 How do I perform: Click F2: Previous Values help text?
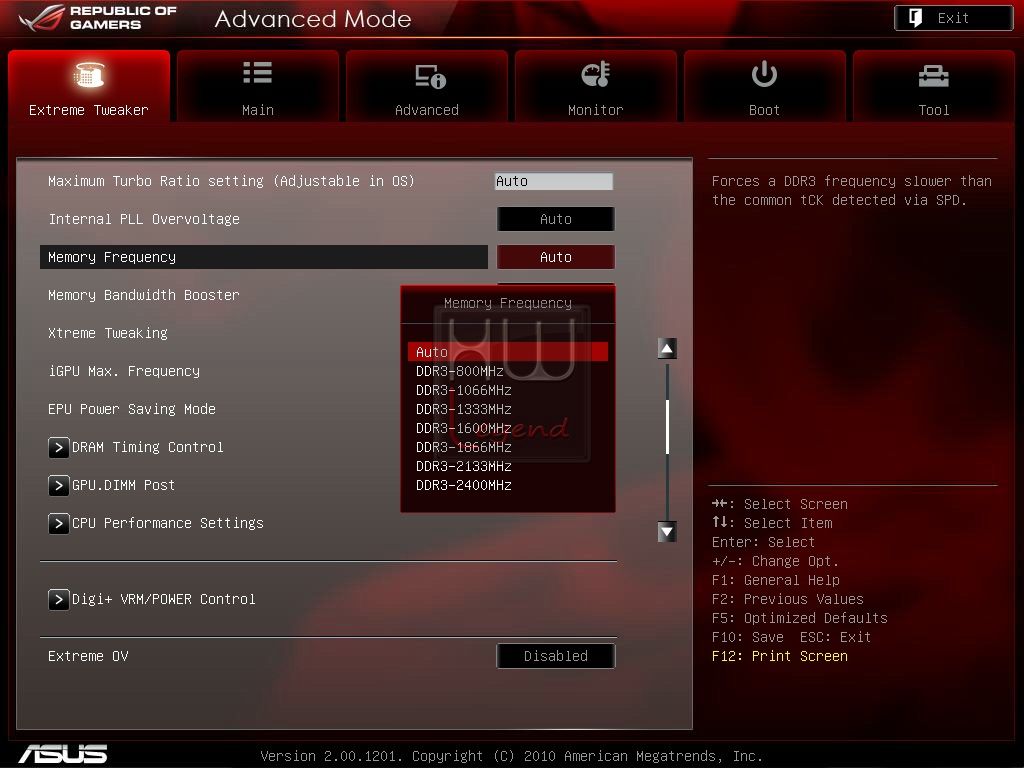point(788,600)
